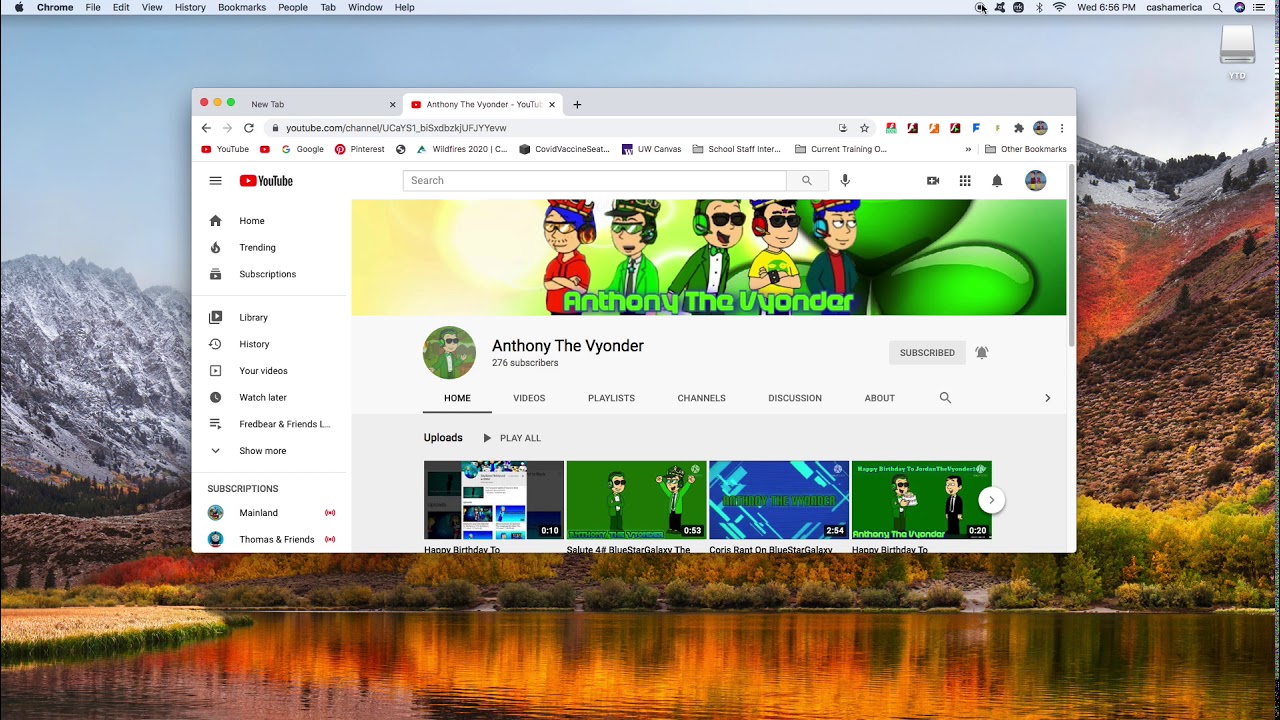Open Spotlight search in menu bar

tap(1217, 7)
